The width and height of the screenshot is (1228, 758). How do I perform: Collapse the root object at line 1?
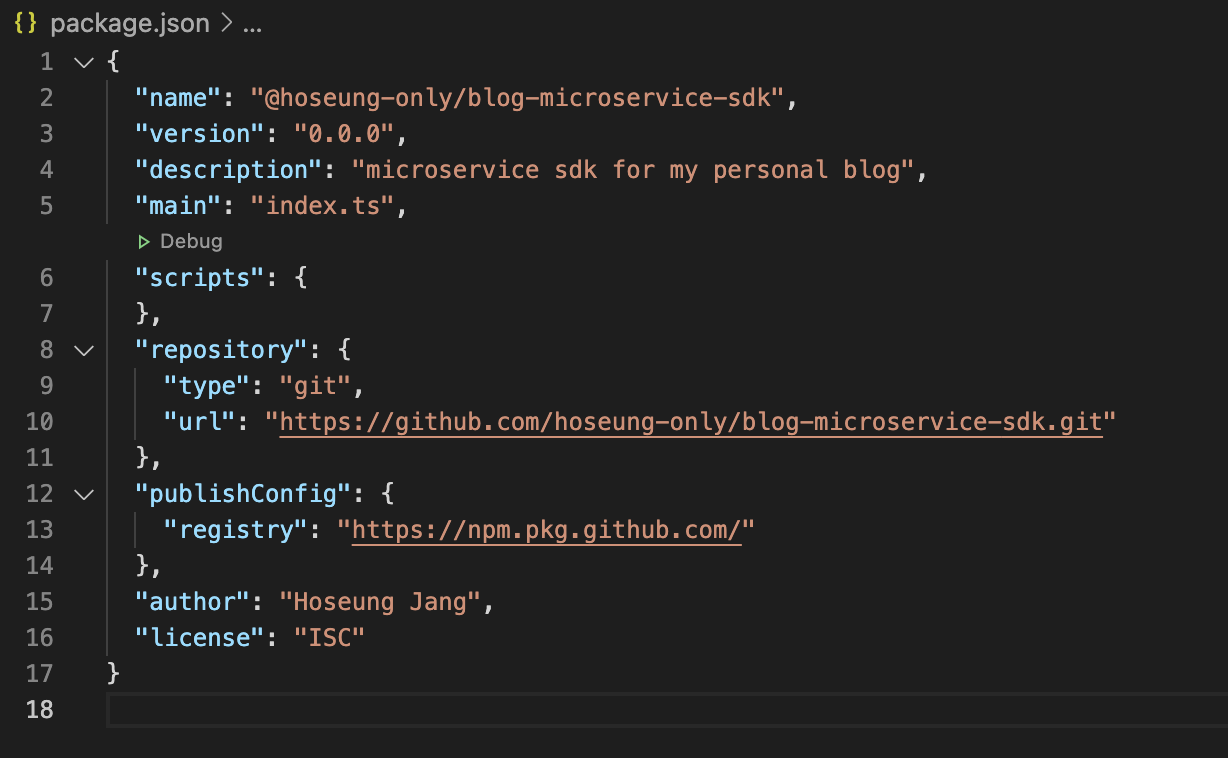(x=84, y=62)
